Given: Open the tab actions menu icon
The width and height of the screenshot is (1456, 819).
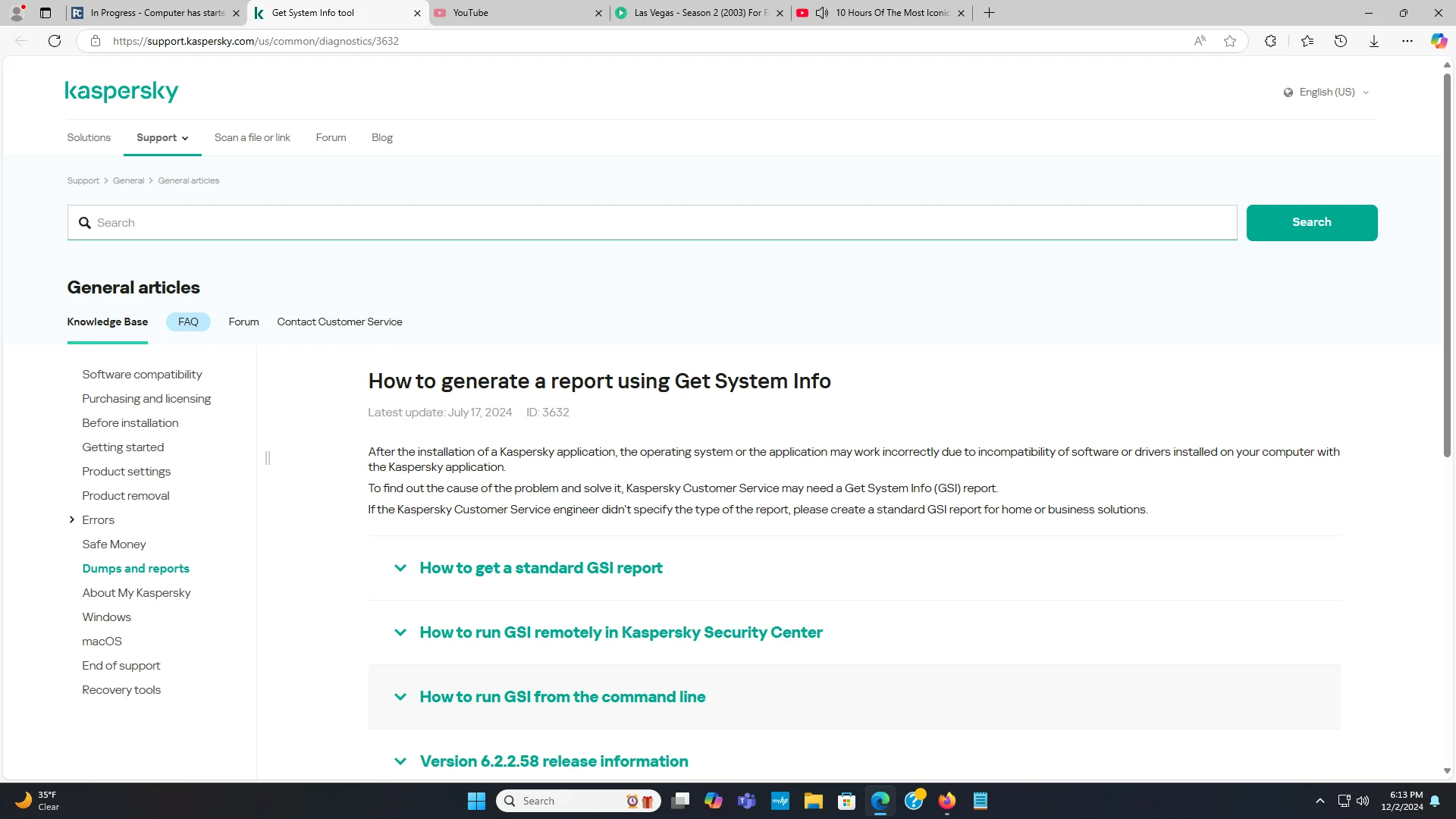Looking at the screenshot, I should coord(45,13).
